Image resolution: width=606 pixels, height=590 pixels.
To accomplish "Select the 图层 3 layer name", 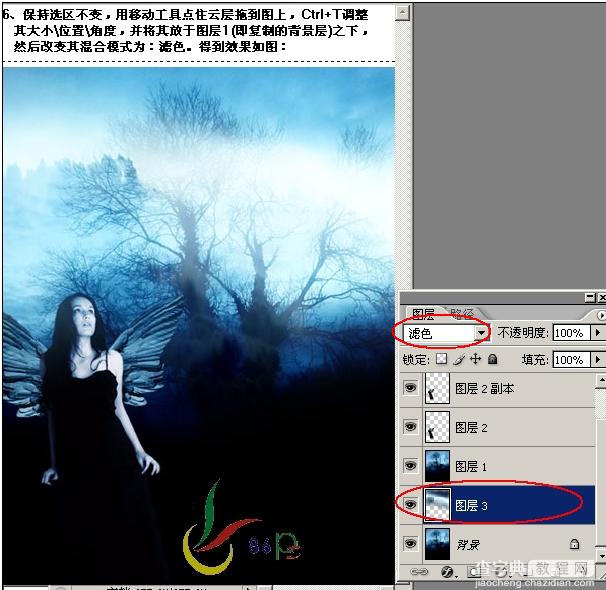I will click(471, 505).
